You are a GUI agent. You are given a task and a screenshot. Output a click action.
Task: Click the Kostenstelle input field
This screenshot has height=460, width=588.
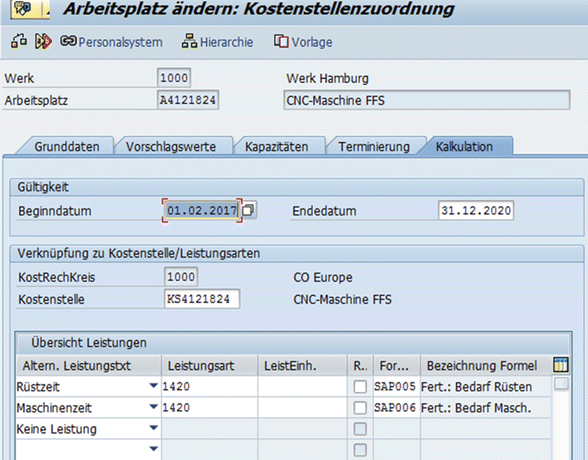pyautogui.click(x=202, y=299)
